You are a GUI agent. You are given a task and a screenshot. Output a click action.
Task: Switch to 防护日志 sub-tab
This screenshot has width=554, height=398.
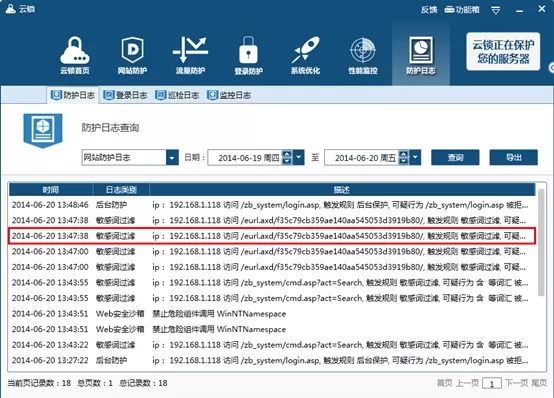pos(73,95)
